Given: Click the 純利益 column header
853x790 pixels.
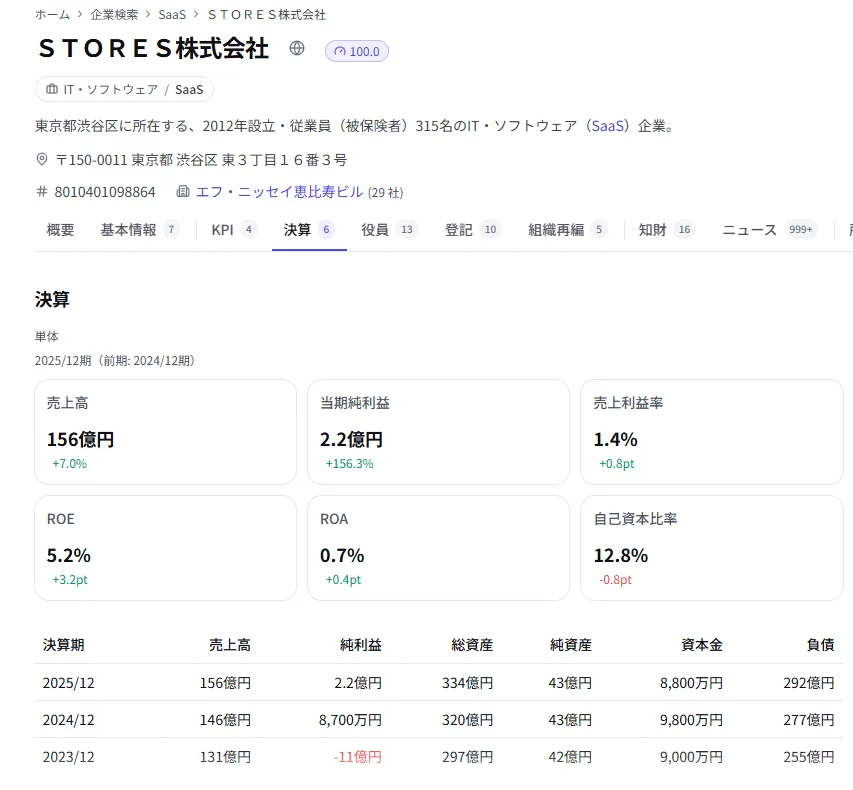Looking at the screenshot, I should tap(361, 645).
